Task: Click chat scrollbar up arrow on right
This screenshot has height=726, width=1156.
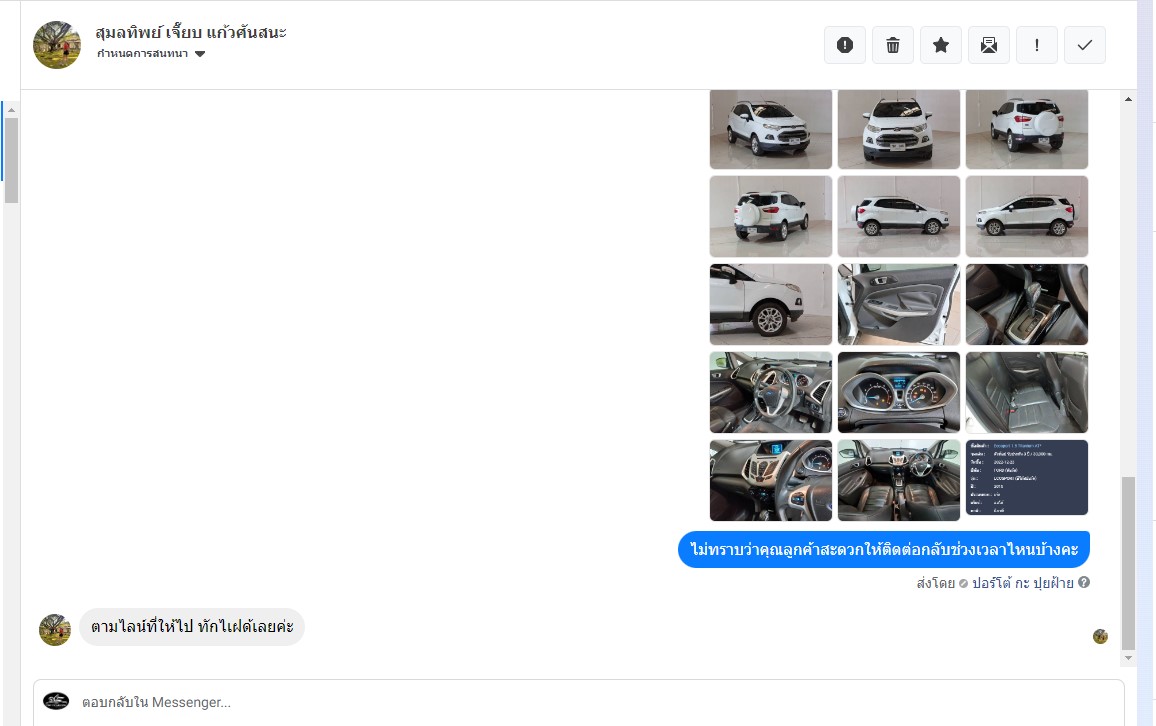Action: pyautogui.click(x=1128, y=99)
